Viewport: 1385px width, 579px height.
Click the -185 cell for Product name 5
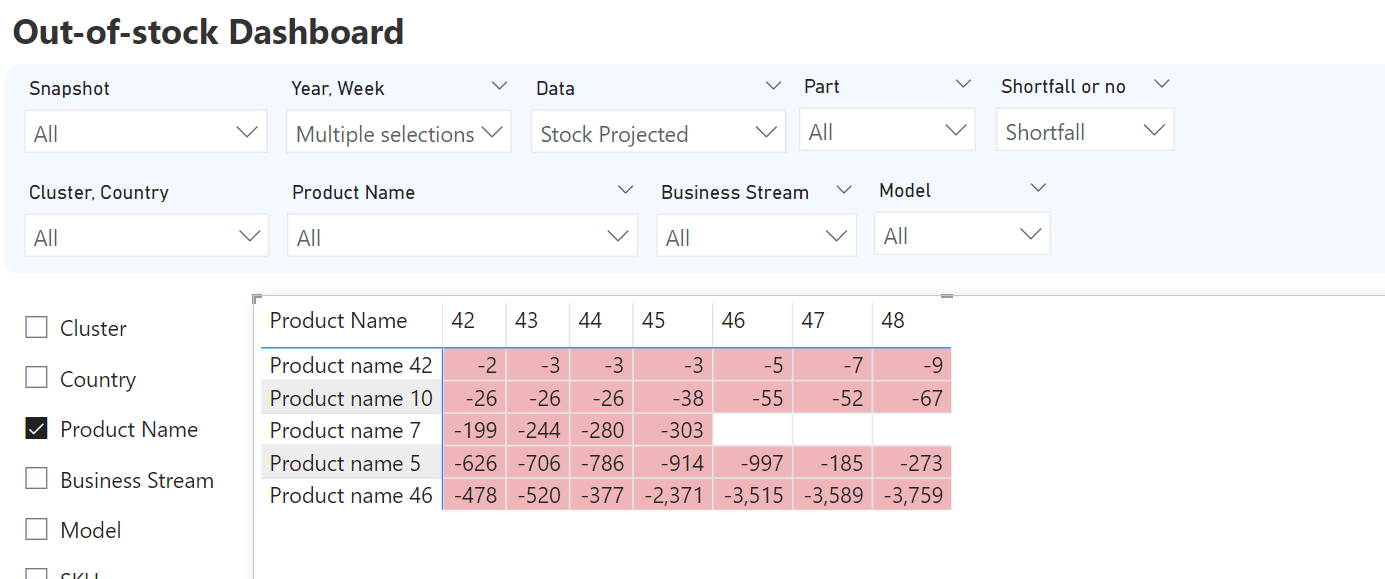click(x=832, y=463)
